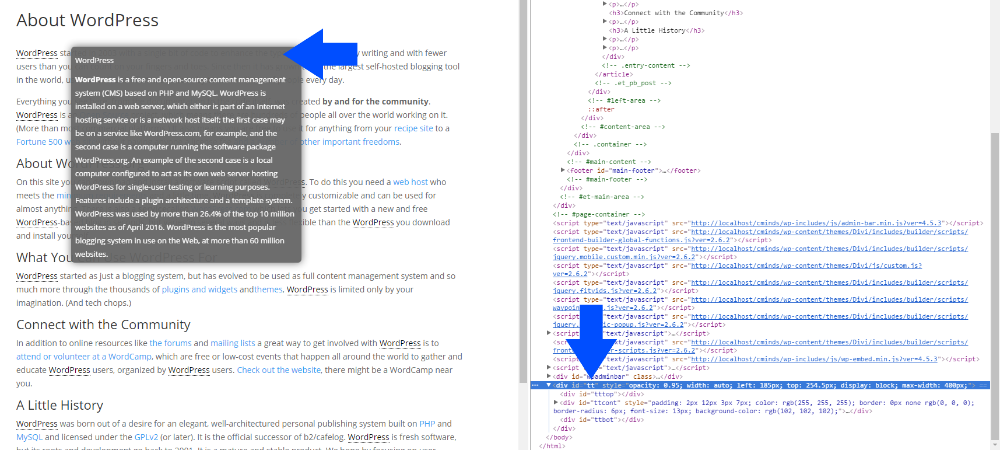Screen dimensions: 1000x450
Task: Select the '<!-- .entry-content -->' comment row
Action: (647, 66)
